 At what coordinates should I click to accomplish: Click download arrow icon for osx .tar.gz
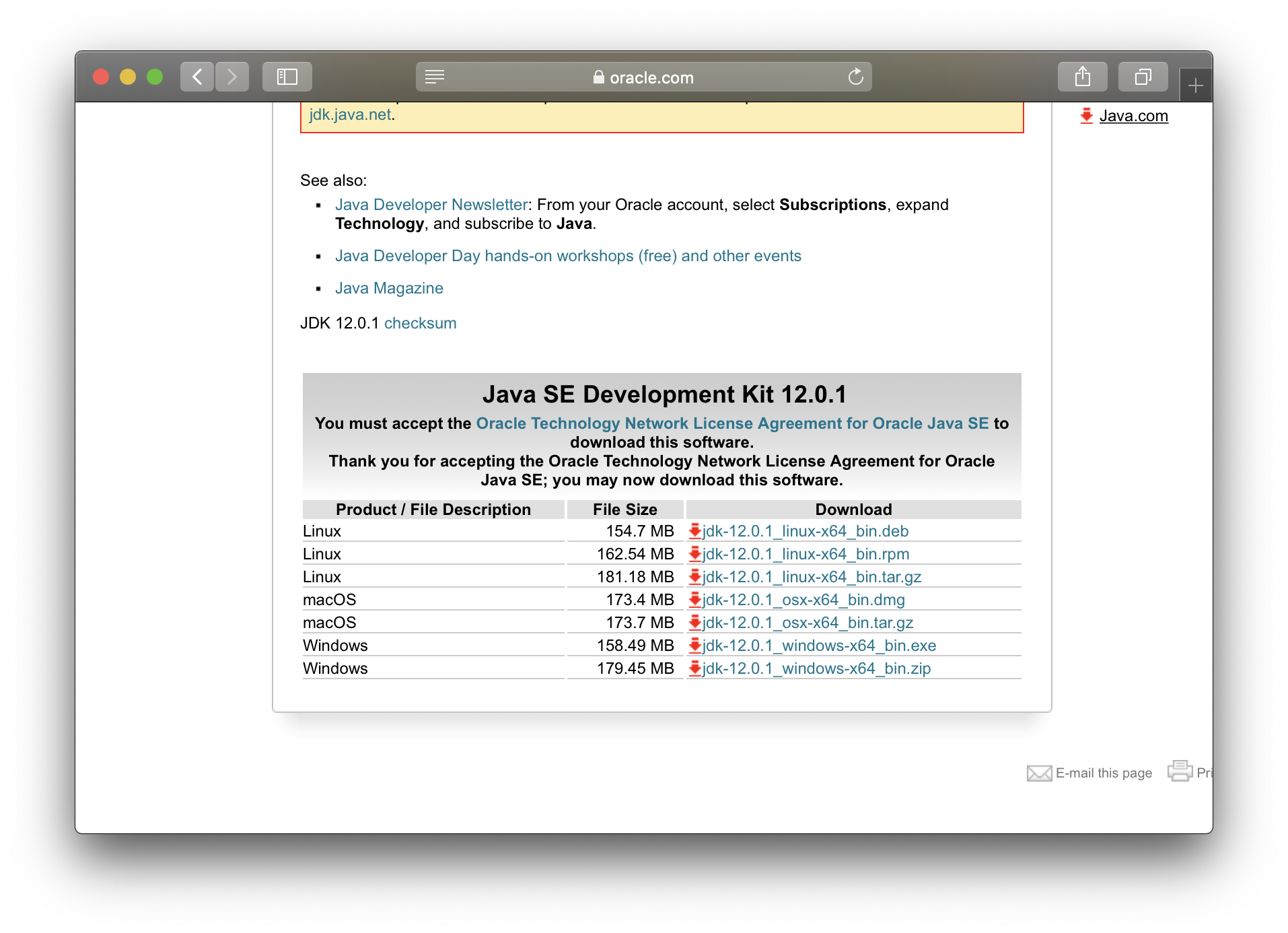point(695,623)
